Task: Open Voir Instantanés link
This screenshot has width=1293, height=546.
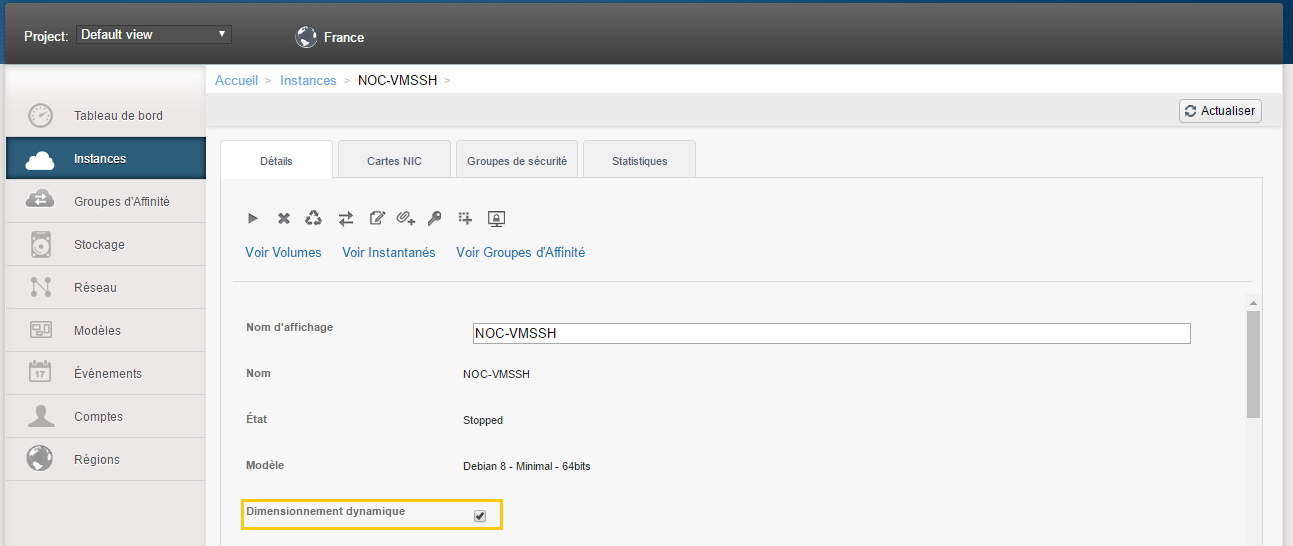Action: [389, 253]
